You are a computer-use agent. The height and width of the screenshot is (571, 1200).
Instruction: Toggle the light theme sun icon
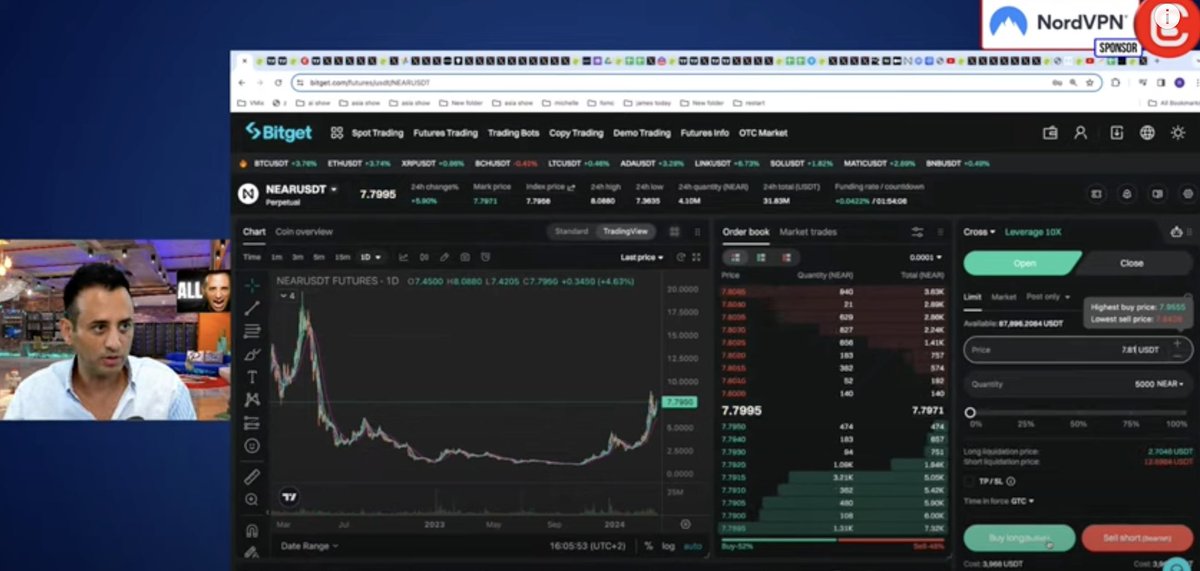(x=1180, y=132)
